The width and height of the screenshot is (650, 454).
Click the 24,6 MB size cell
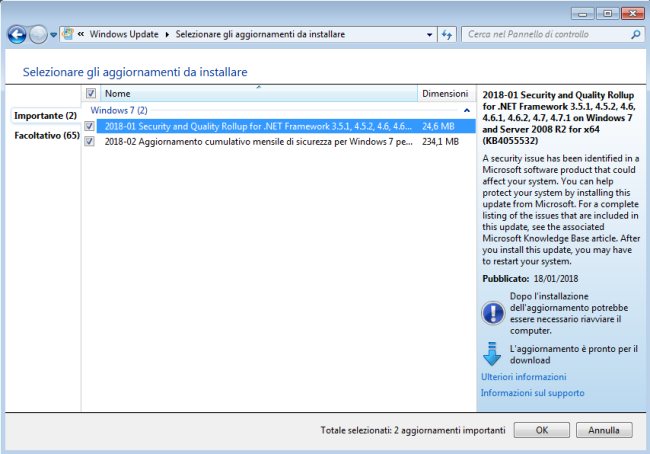click(x=438, y=126)
